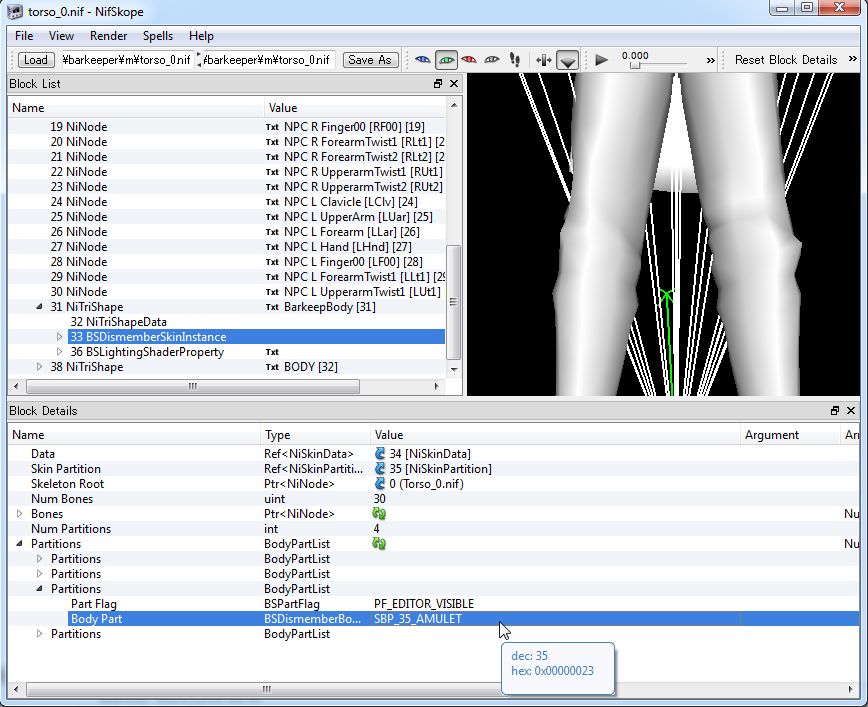Float the Block List panel

click(x=438, y=84)
